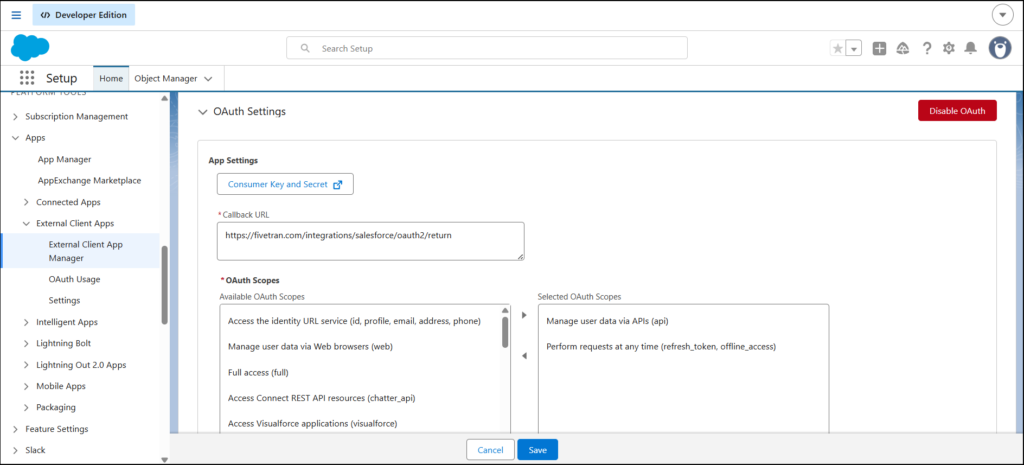Select Manage user data via Web browsers scope

pos(310,346)
